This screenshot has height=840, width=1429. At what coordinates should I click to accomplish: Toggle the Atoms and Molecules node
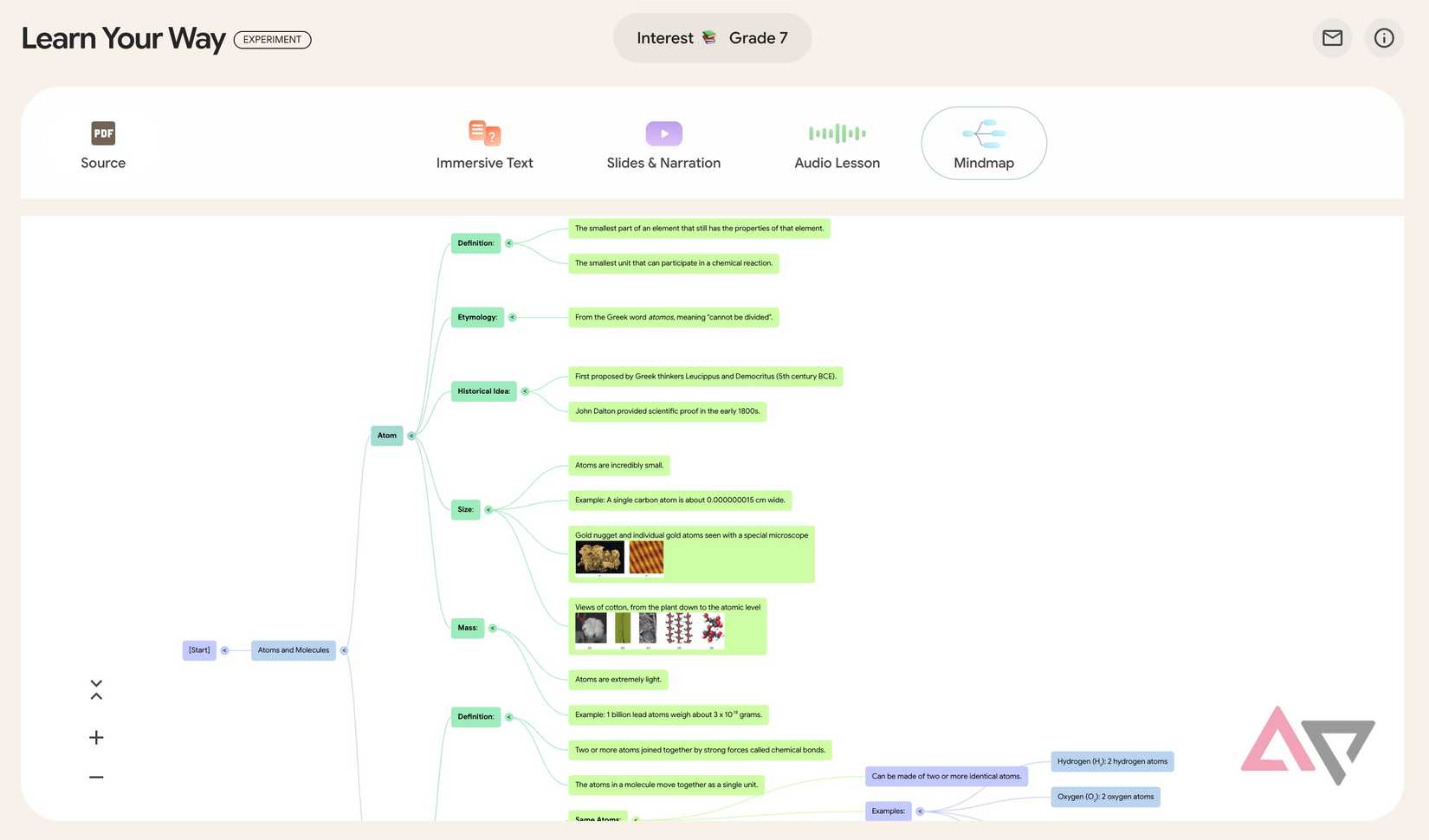[344, 649]
